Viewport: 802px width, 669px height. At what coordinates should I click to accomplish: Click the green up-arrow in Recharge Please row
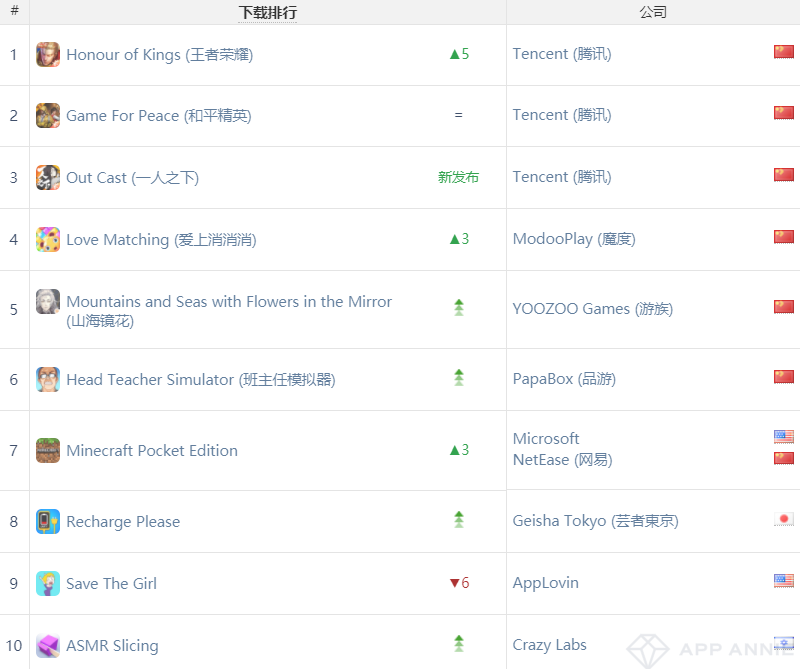(459, 520)
